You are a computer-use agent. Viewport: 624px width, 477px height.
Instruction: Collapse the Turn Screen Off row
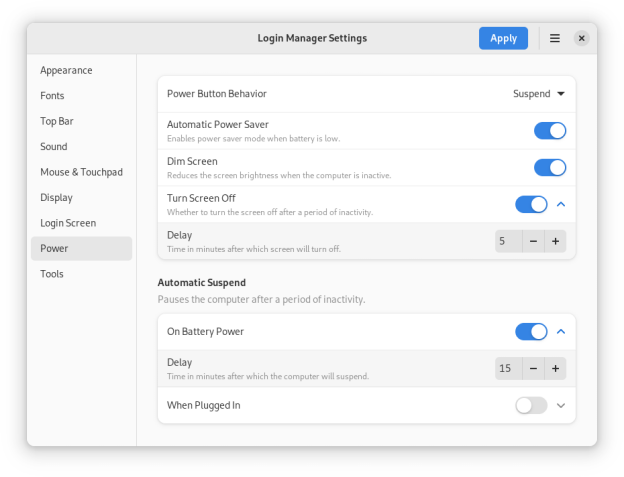click(x=561, y=204)
